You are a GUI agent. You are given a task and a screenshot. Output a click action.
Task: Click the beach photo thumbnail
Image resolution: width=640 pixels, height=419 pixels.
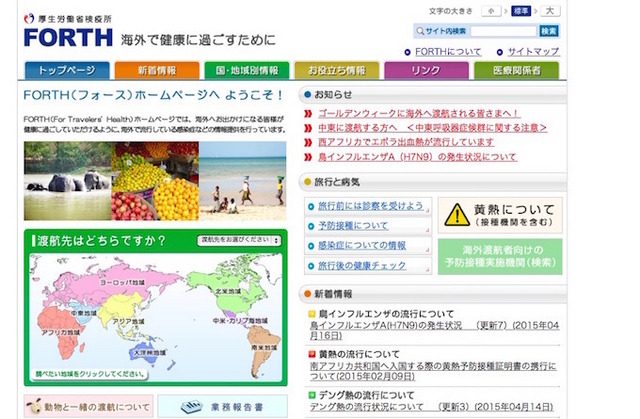(x=243, y=181)
